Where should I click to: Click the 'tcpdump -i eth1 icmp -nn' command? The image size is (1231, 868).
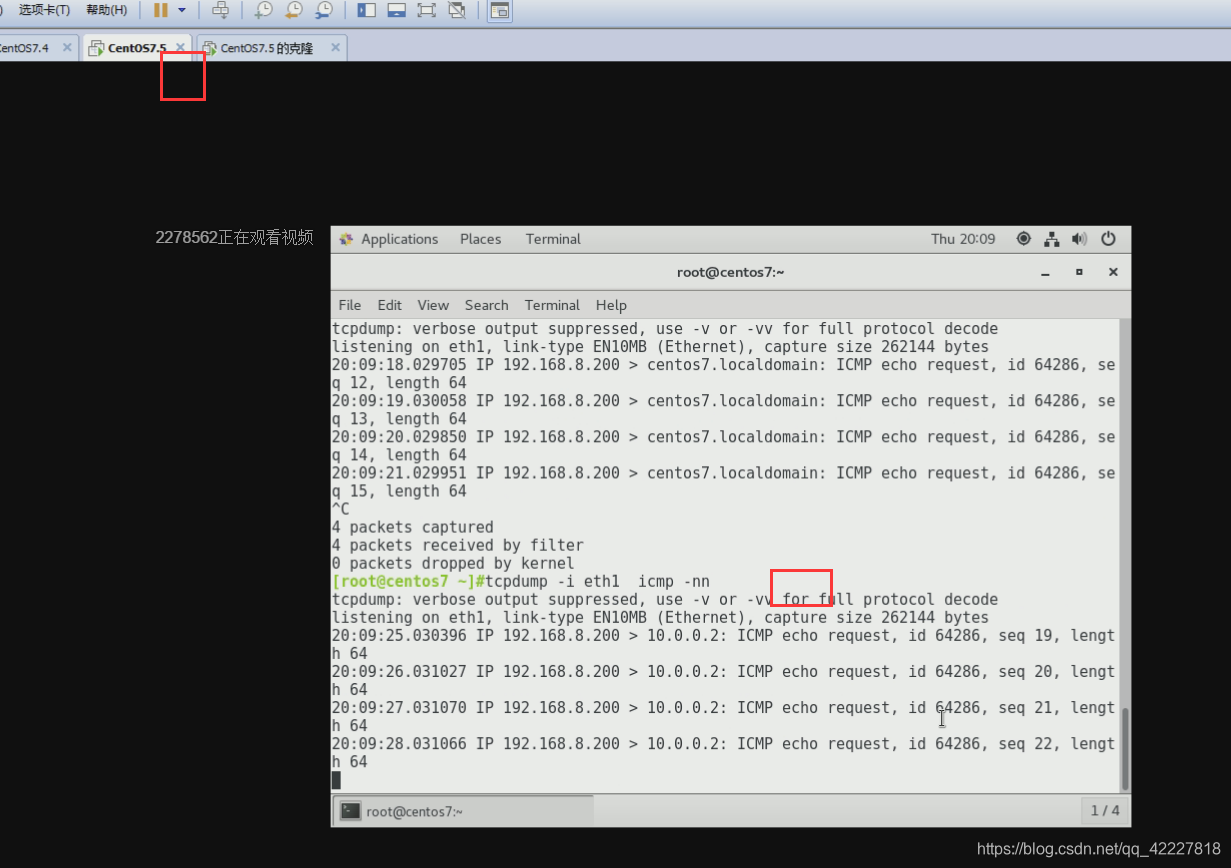[x=597, y=581]
